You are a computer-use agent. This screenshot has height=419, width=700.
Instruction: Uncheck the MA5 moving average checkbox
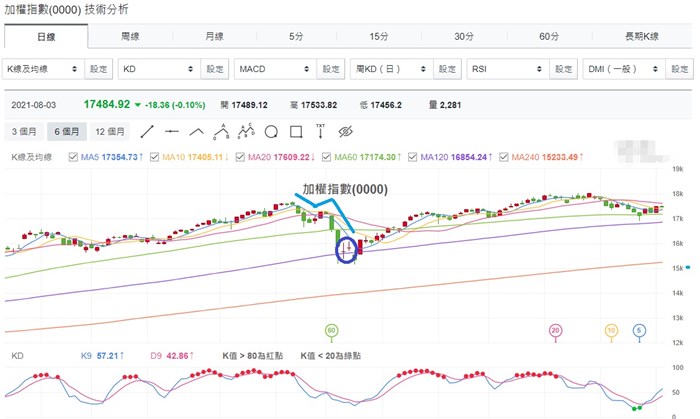tap(73, 157)
